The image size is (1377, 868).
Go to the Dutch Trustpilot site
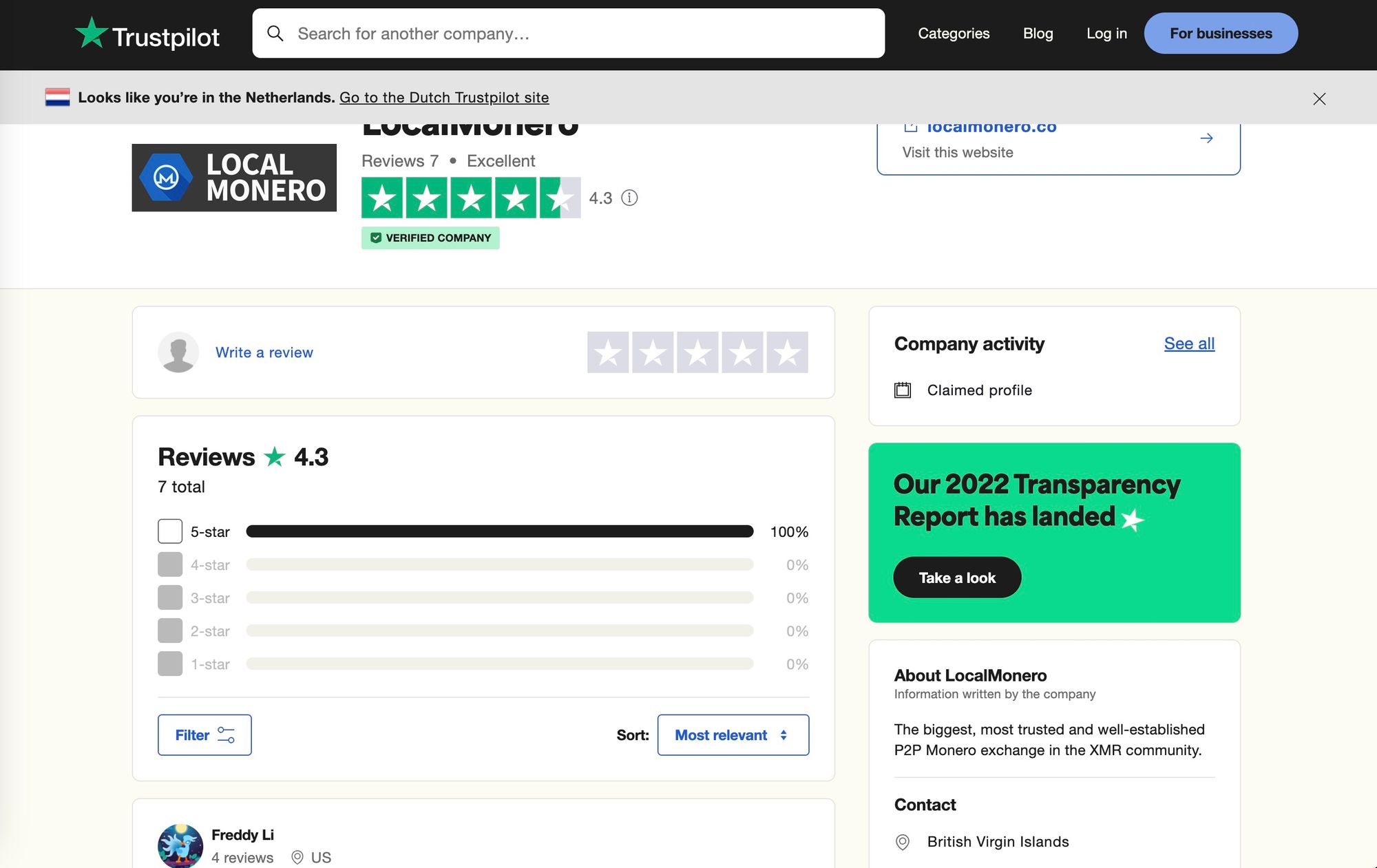[x=444, y=97]
